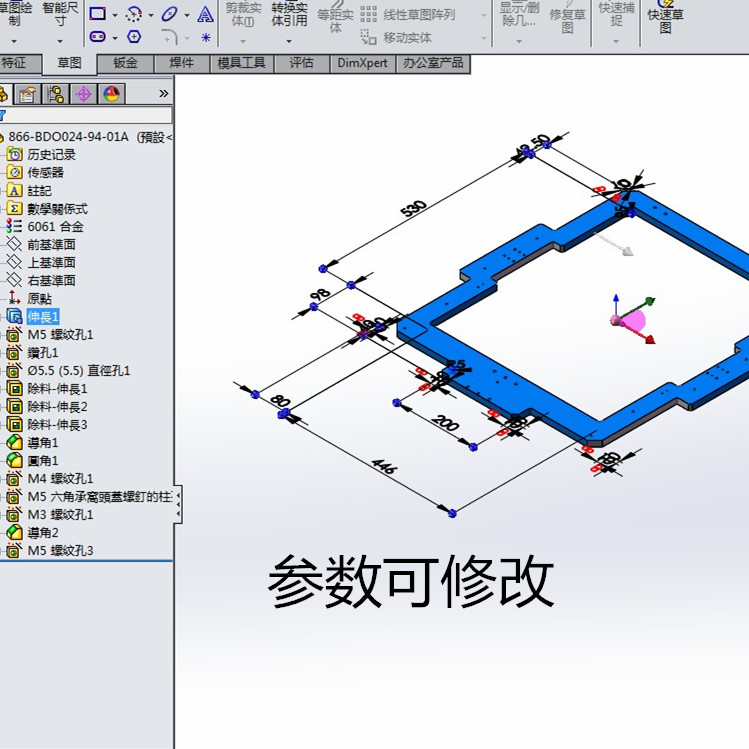
Task: Click the sketch fillet tool
Action: 170,37
